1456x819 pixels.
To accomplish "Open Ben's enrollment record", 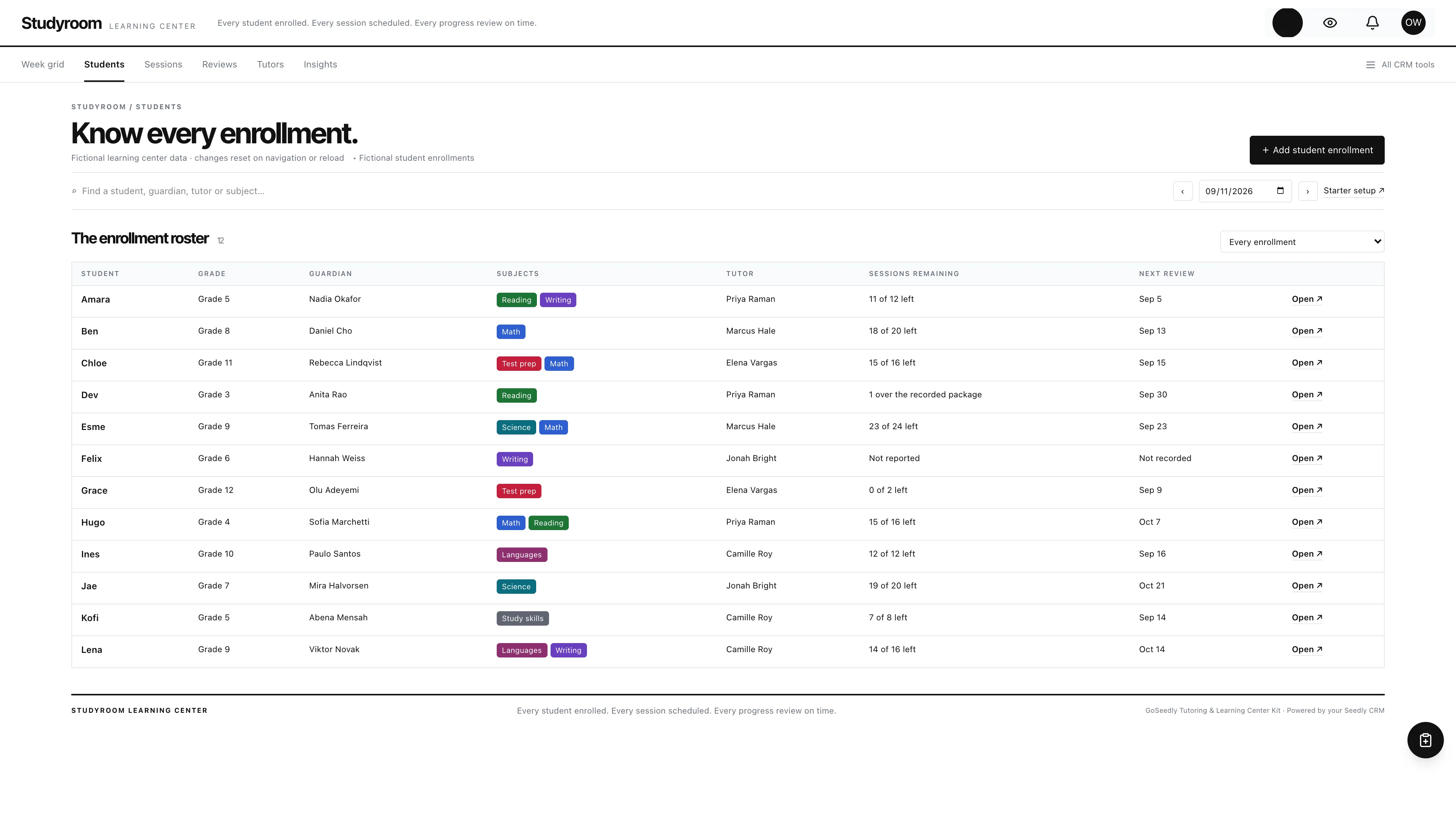I will click(x=1307, y=331).
